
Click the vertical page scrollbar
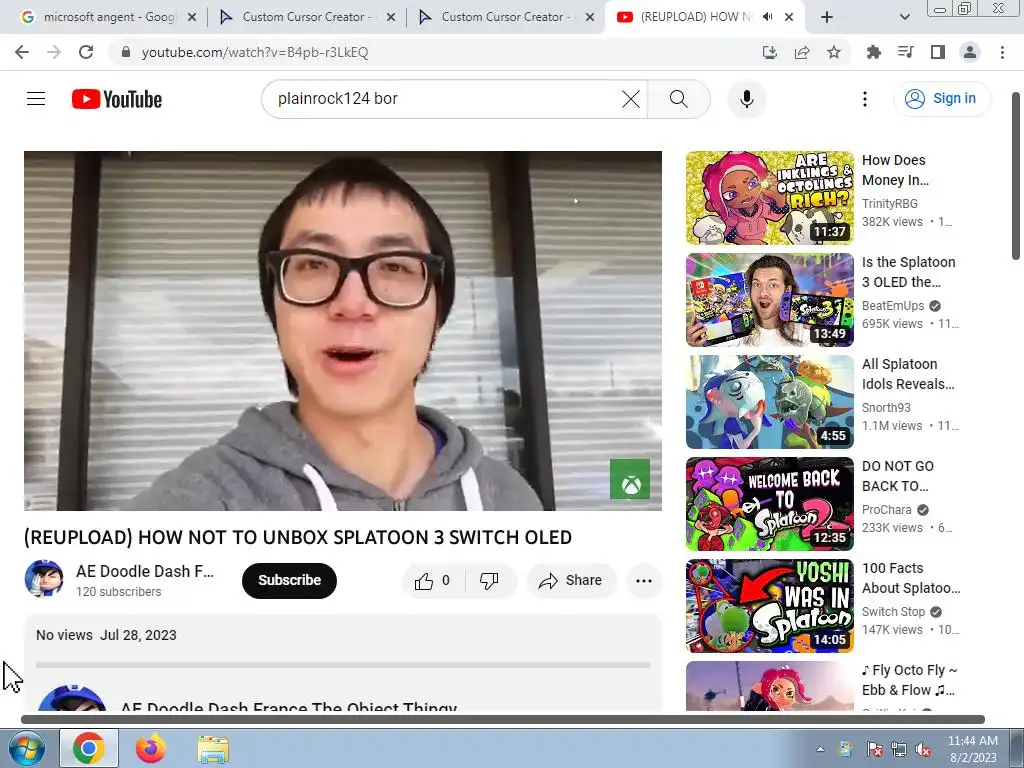click(x=1016, y=176)
